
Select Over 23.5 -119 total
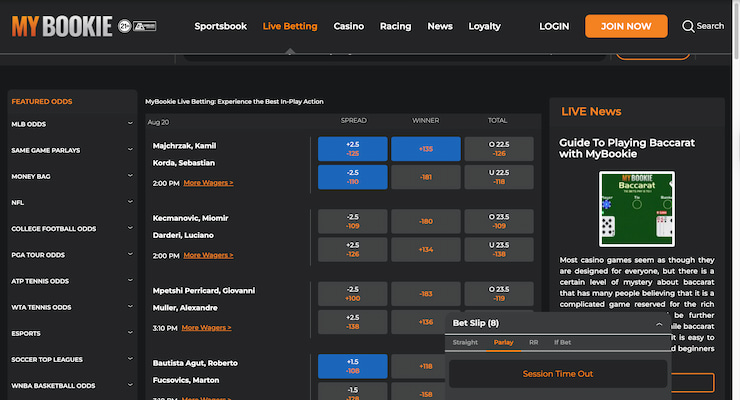[x=499, y=294]
